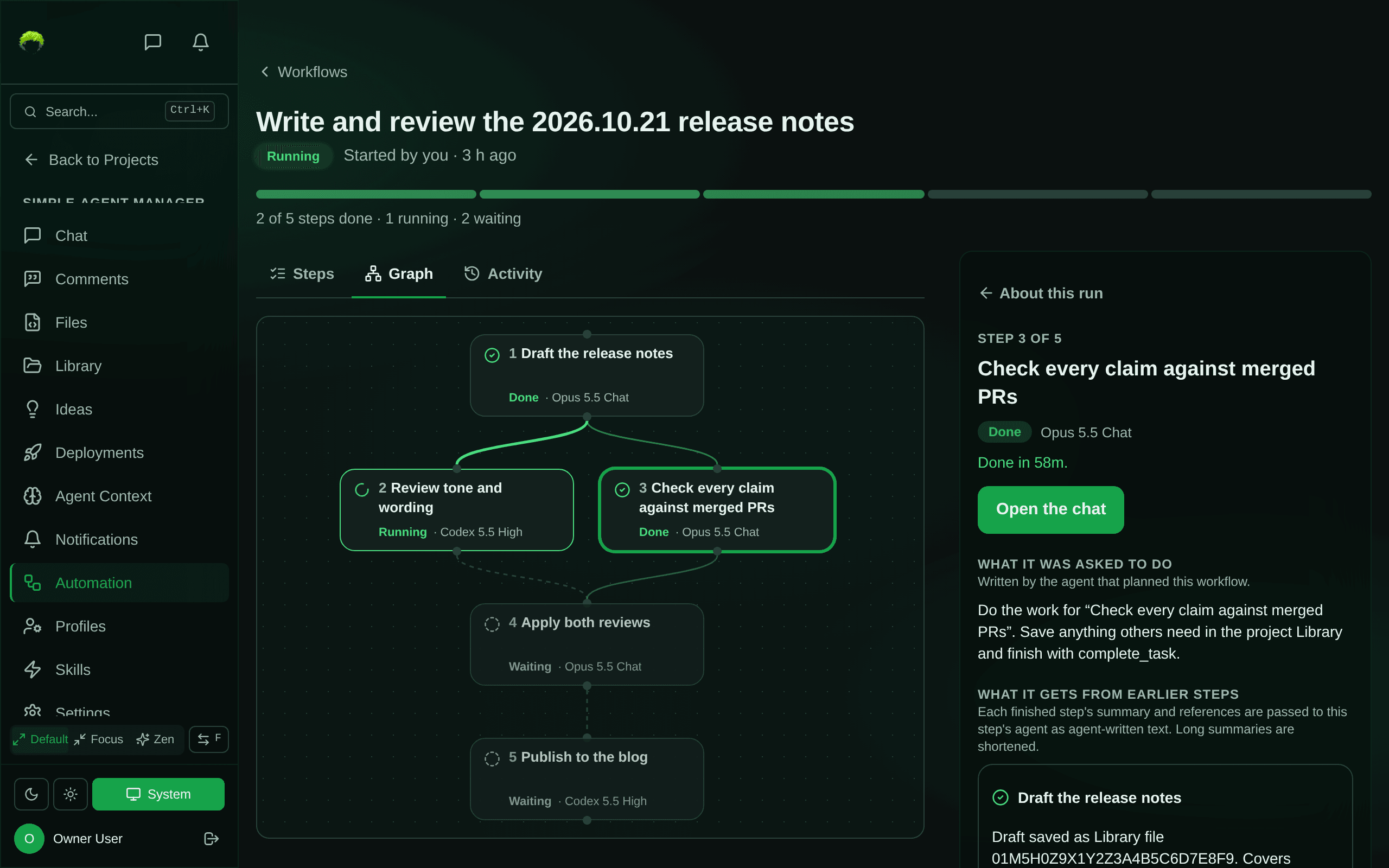Image resolution: width=1389 pixels, height=868 pixels.
Task: Click Back to Projects
Action: coord(92,159)
